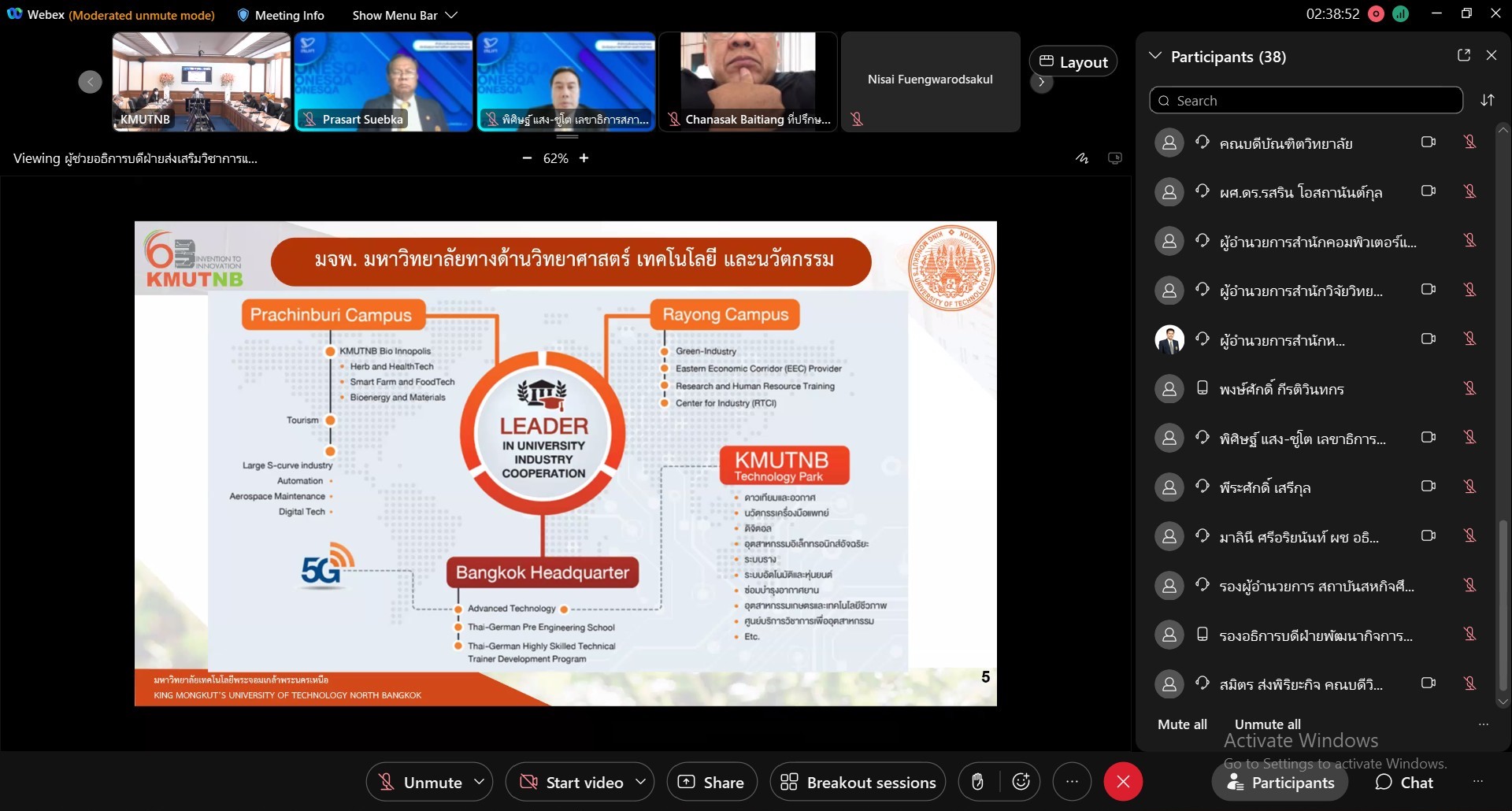Image resolution: width=1512 pixels, height=811 pixels.
Task: Open the Layout options
Action: tap(1073, 61)
